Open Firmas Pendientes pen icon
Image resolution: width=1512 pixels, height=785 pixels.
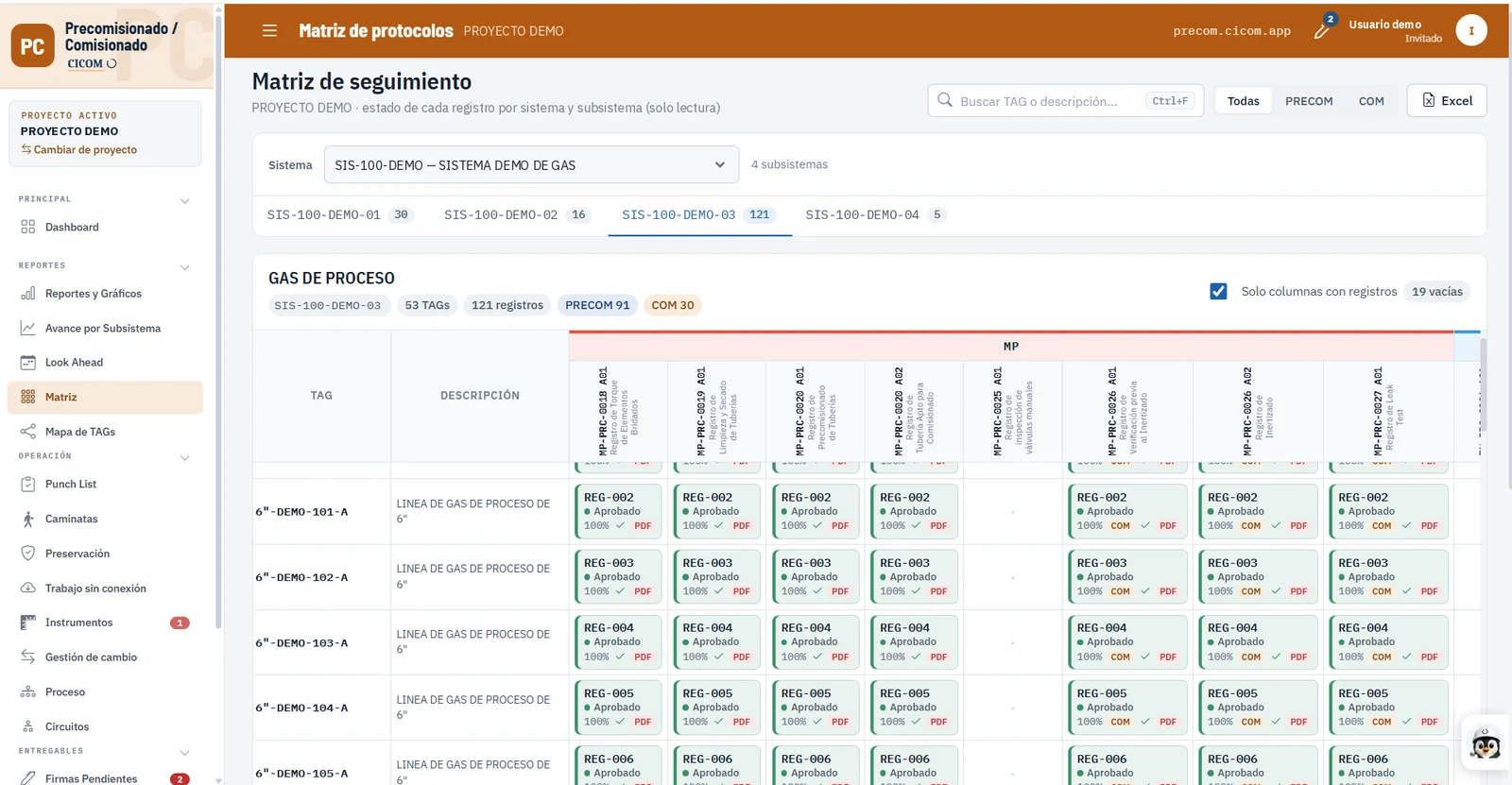pyautogui.click(x=28, y=778)
